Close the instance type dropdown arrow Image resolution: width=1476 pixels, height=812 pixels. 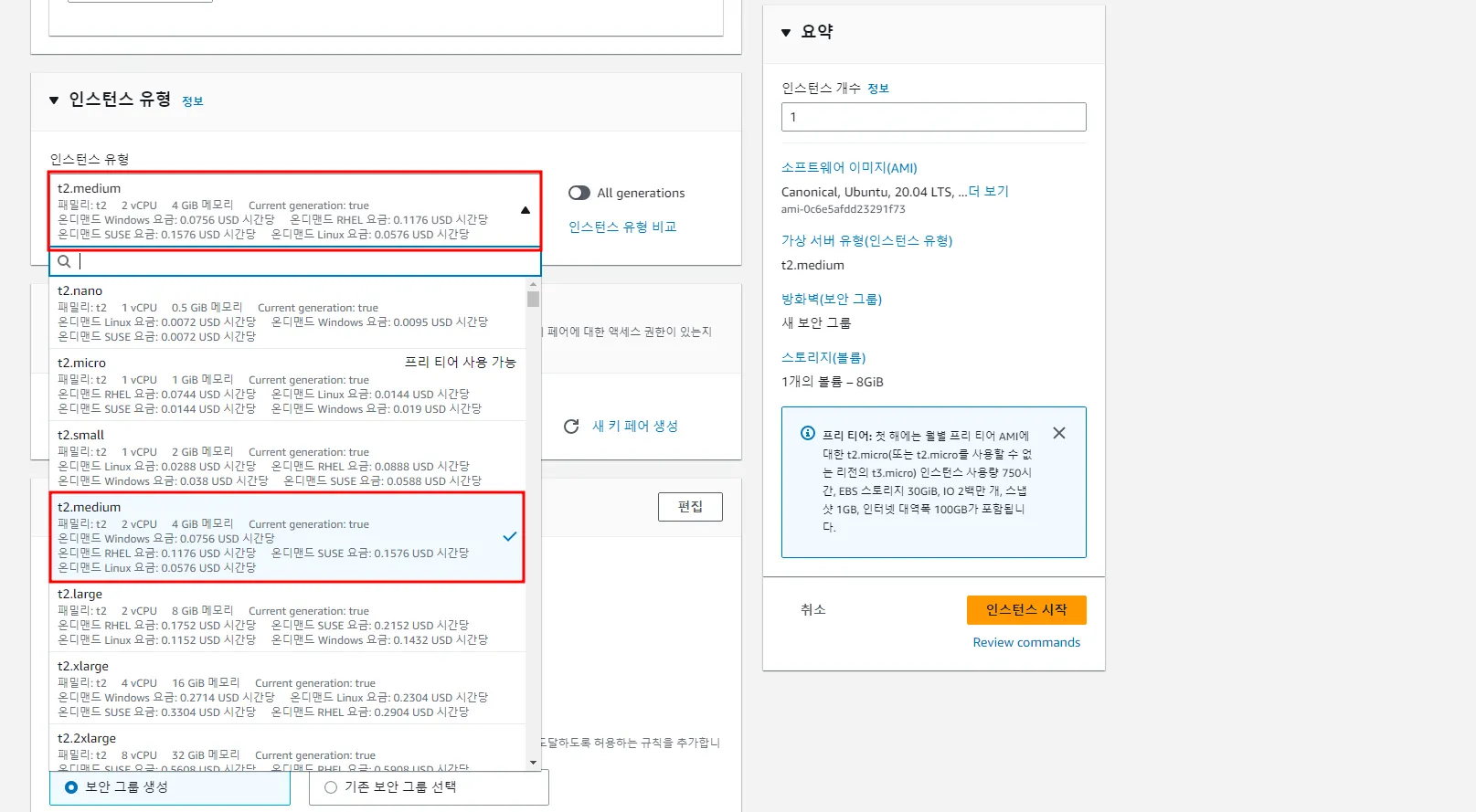[526, 210]
